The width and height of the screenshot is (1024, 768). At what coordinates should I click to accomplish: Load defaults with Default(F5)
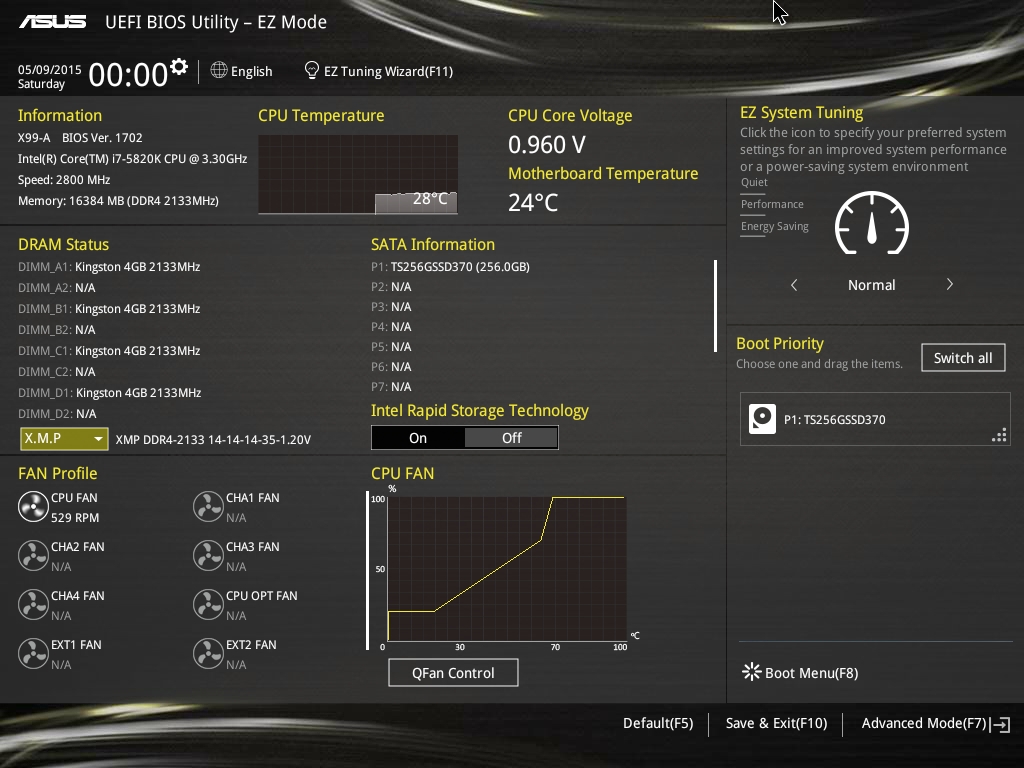pos(658,724)
